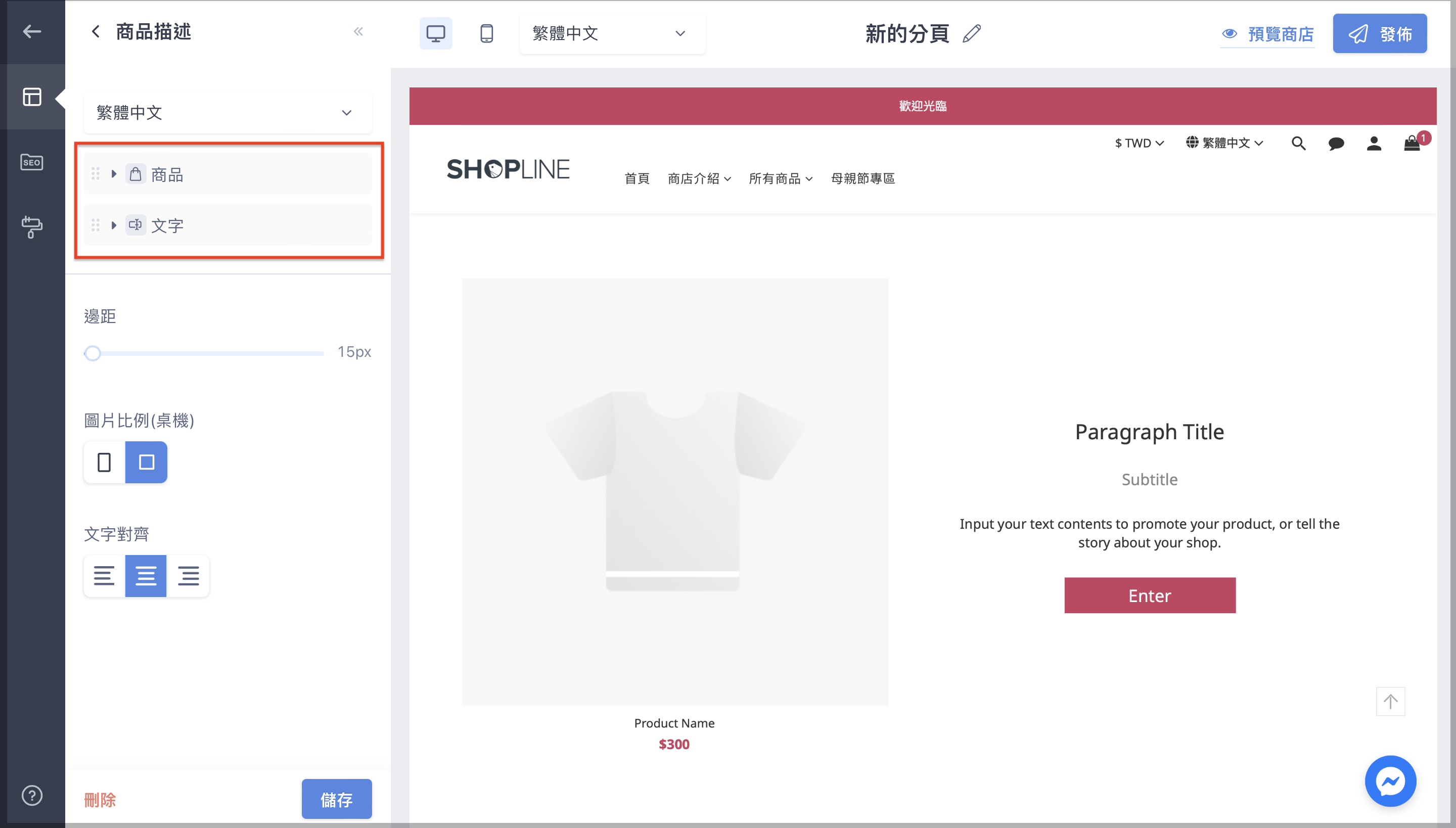Viewport: 1456px width, 828px height.
Task: Align text to the left
Action: tap(104, 575)
